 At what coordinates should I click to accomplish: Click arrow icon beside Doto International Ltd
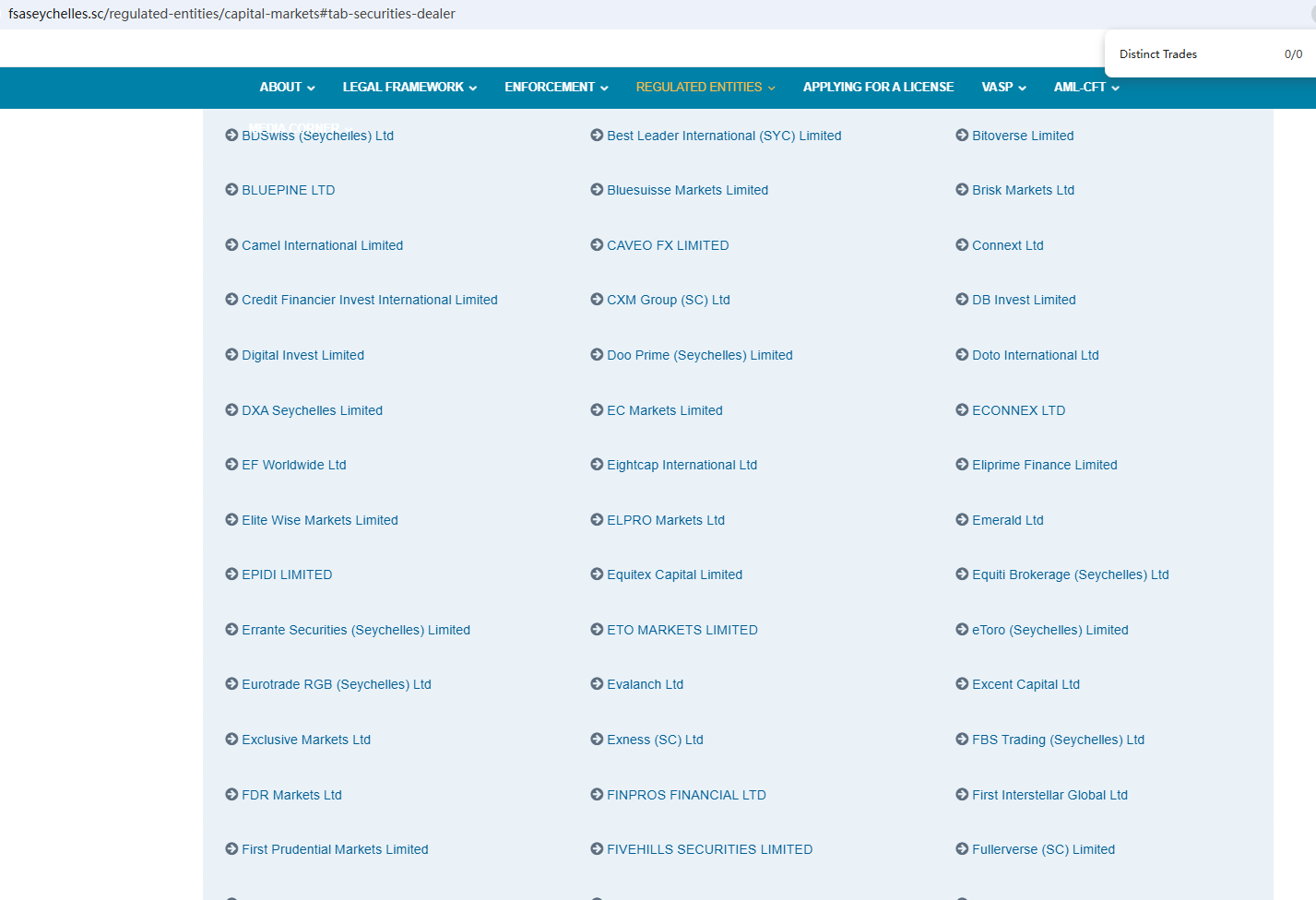(962, 355)
